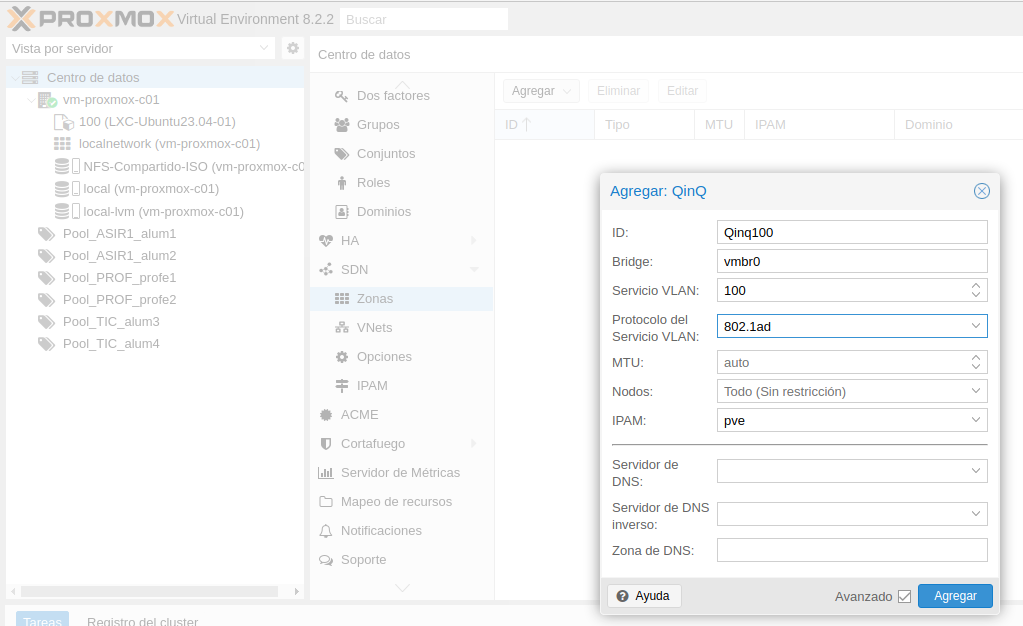1023x626 pixels.
Task: Switch to Registro del cluster tab
Action: click(x=142, y=621)
